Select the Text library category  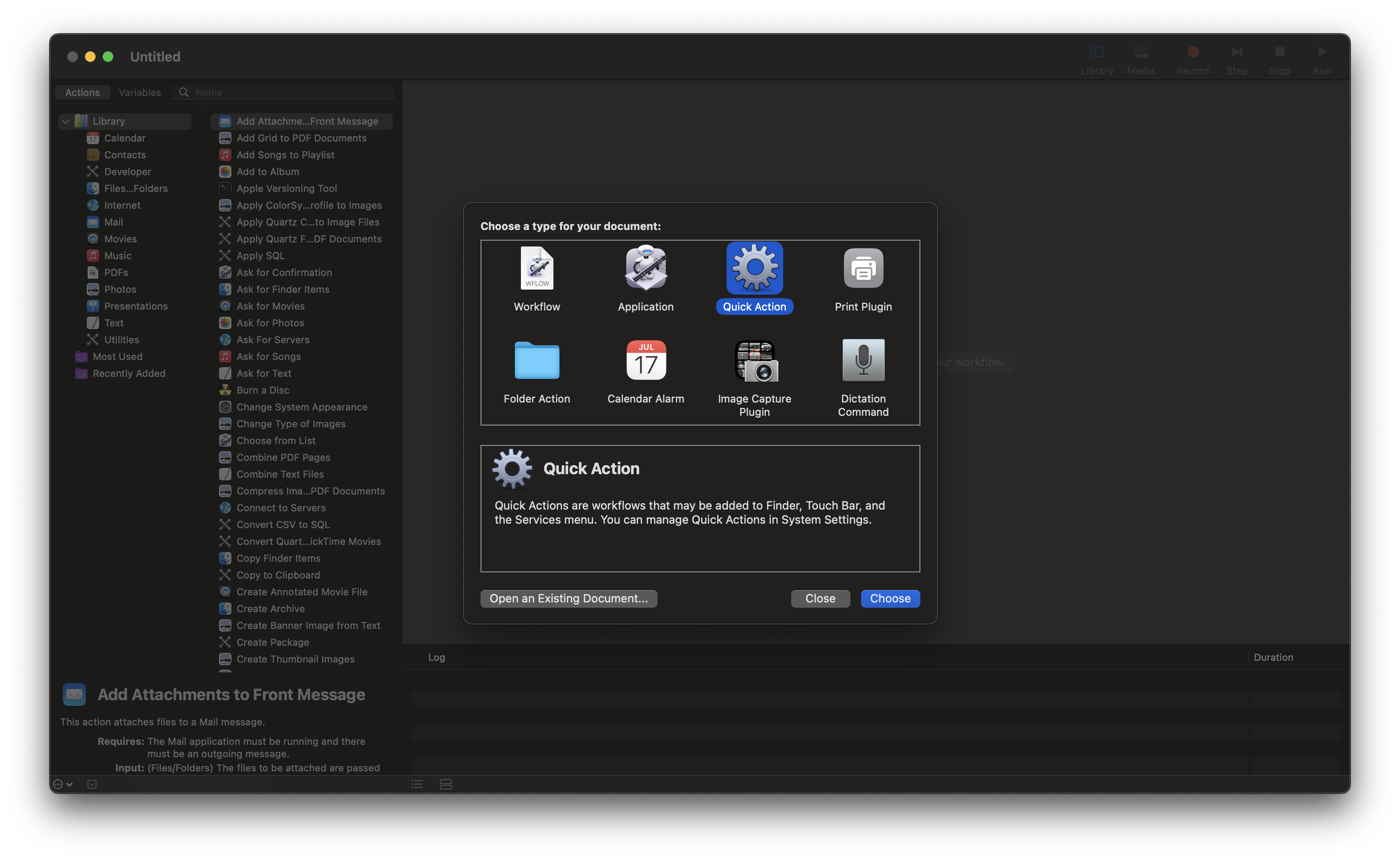(113, 323)
